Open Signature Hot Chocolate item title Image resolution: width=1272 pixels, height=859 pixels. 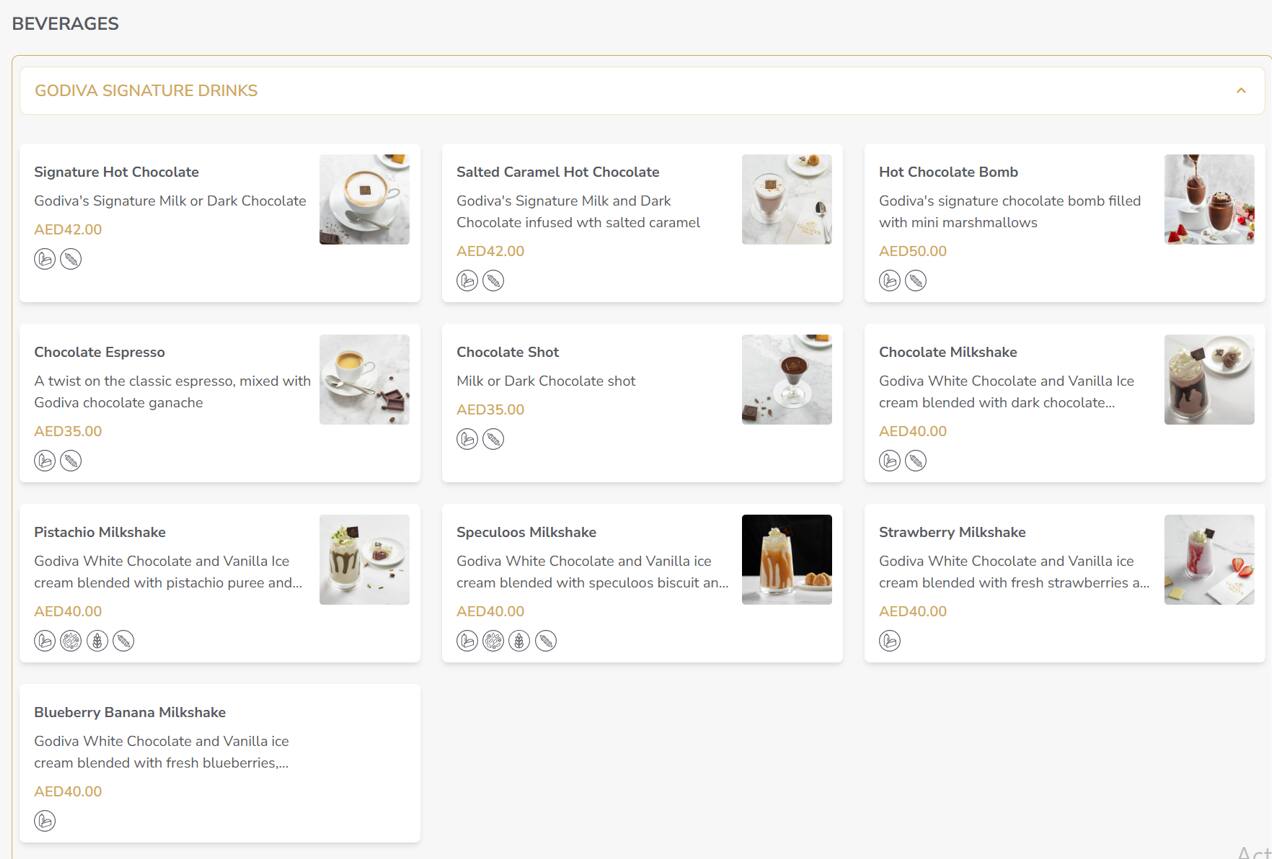click(116, 172)
